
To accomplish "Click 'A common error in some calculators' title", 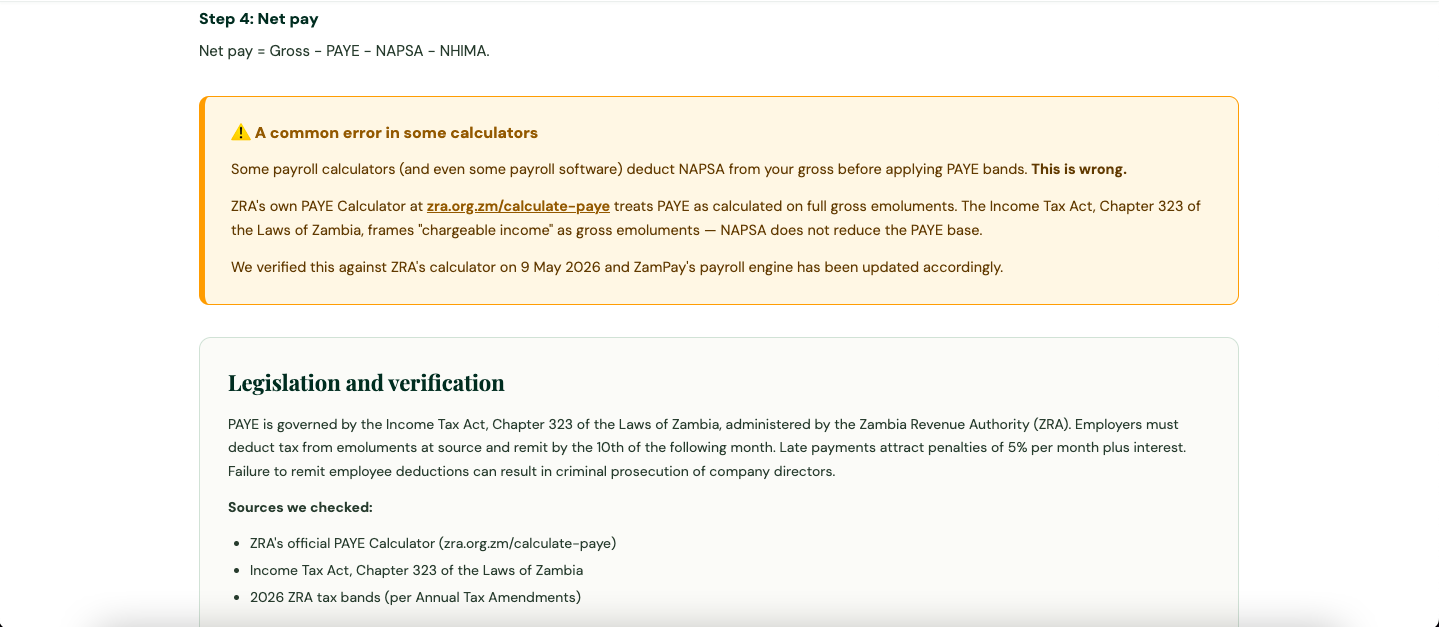I will (396, 133).
